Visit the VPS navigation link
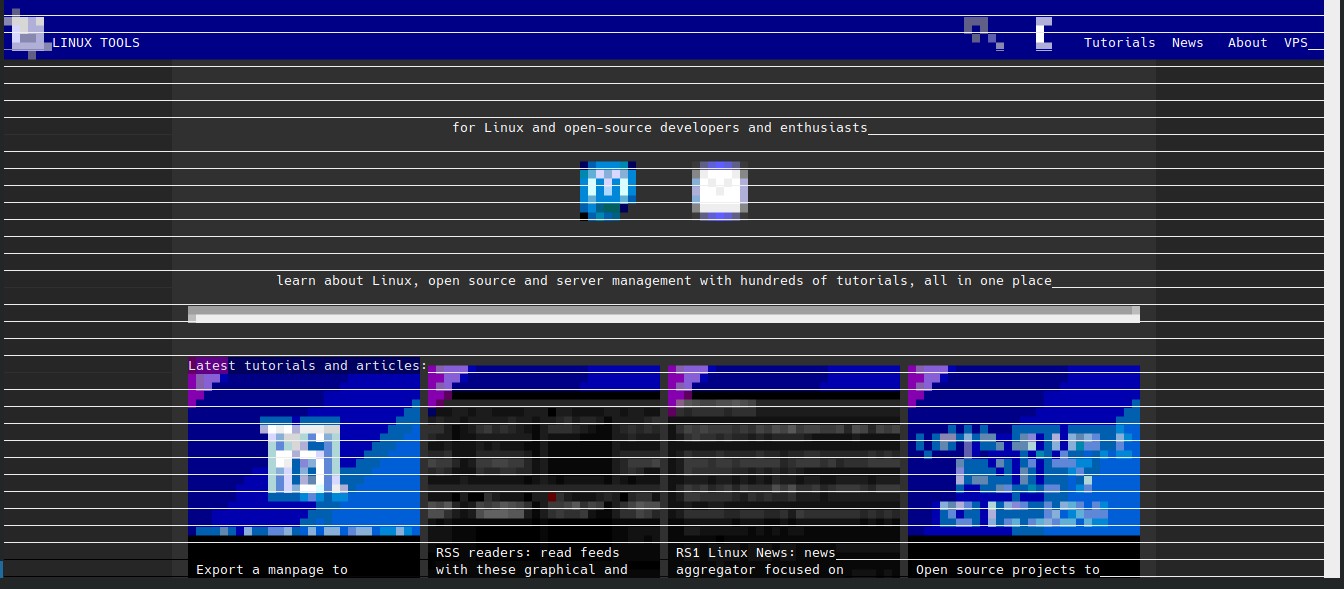Viewport: 1344px width, 589px height. click(x=1295, y=43)
